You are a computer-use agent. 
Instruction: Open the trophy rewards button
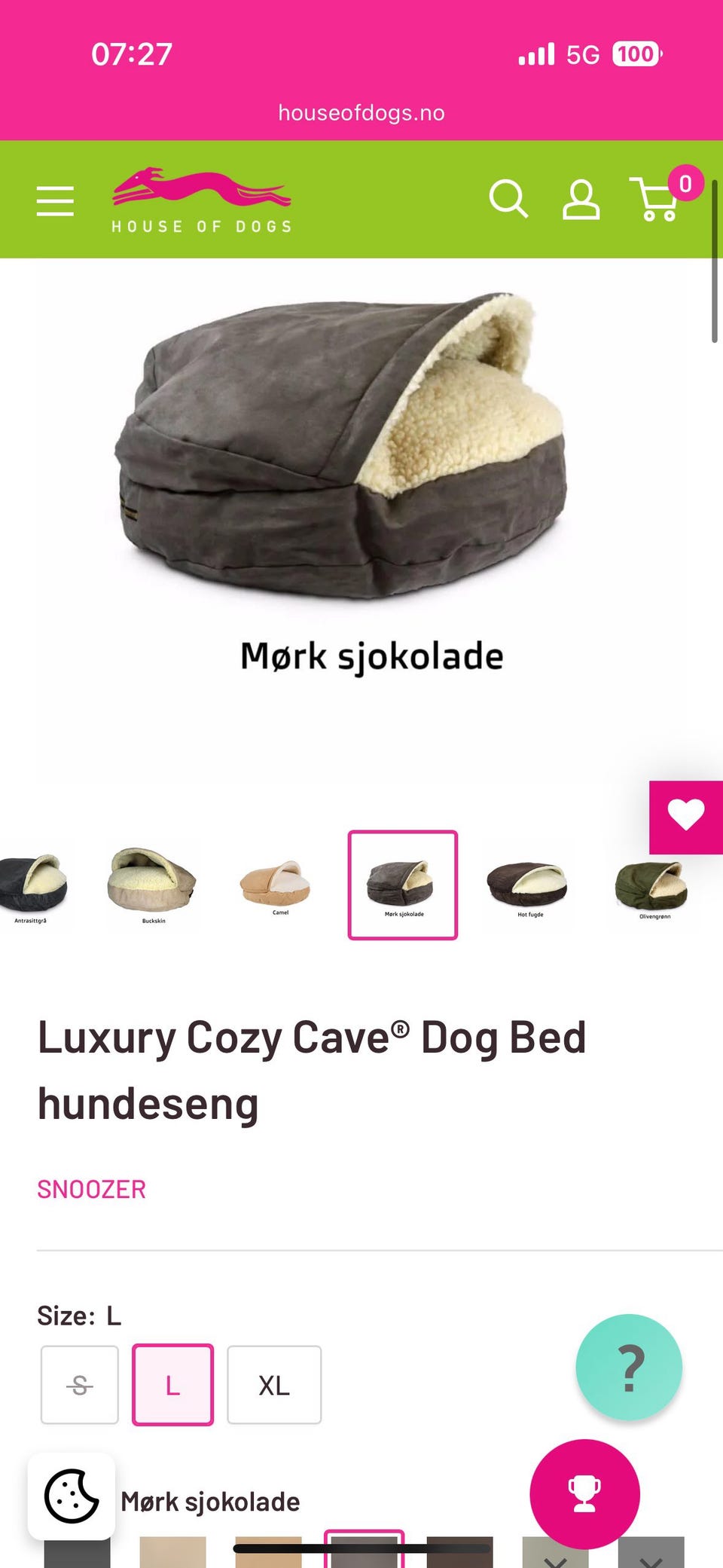tap(584, 1493)
